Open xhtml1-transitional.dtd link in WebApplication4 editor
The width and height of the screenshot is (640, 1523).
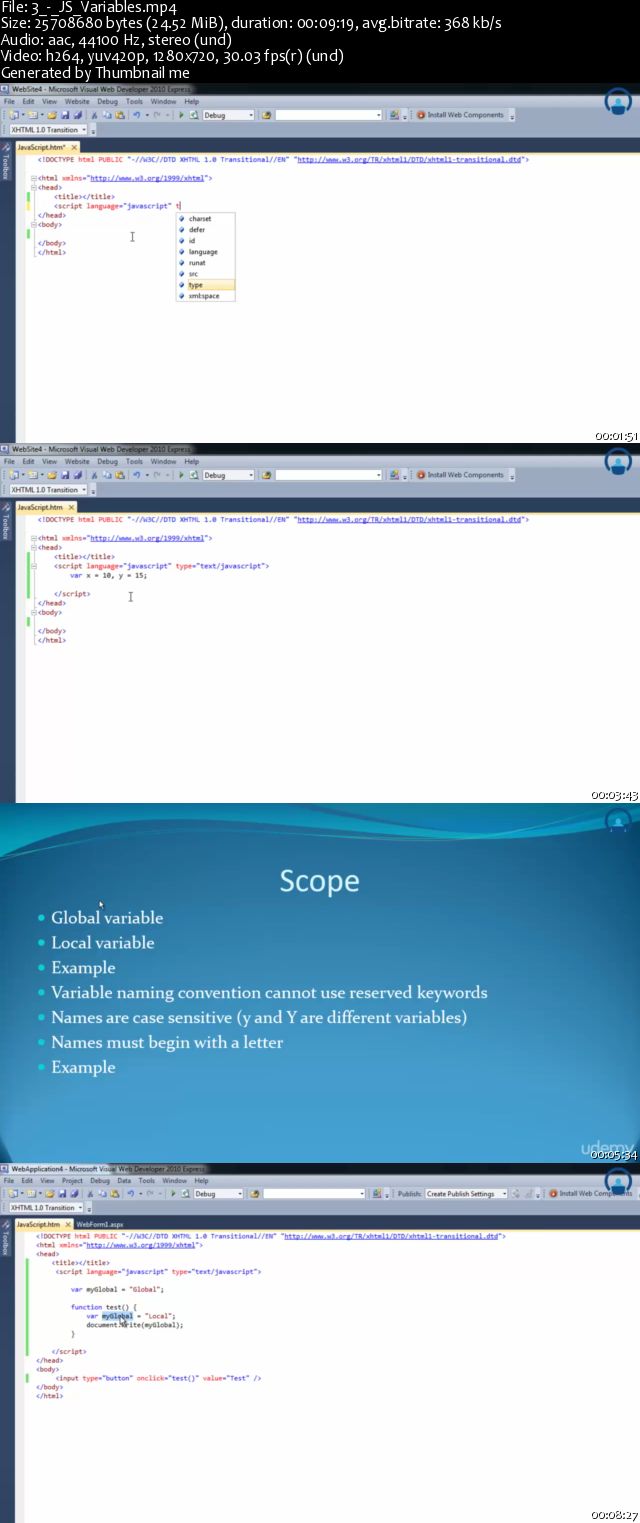tap(392, 1236)
